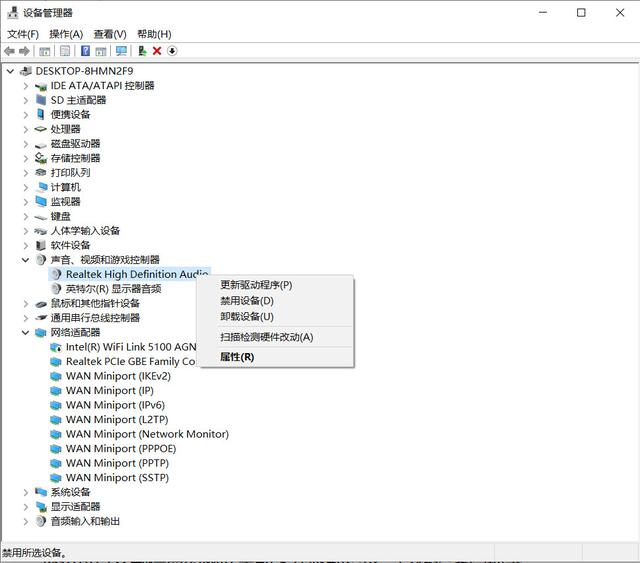Expand the 显示适配器 node

coord(26,507)
